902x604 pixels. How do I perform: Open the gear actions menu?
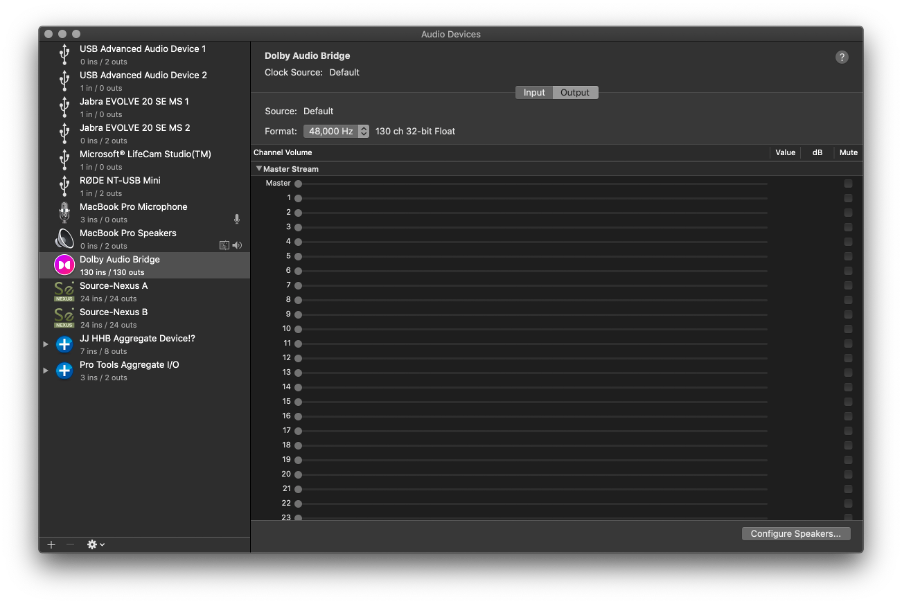click(95, 545)
